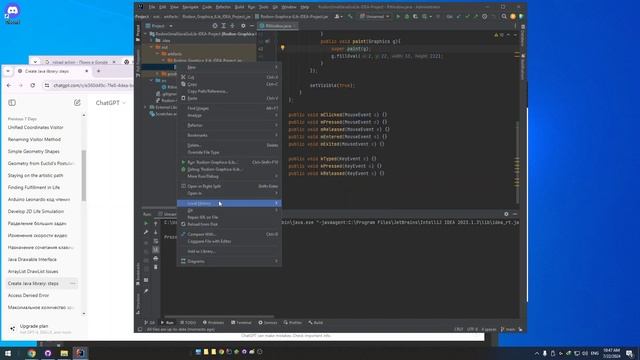The height and width of the screenshot is (360, 640).
Task: Open 'Access Denied Error' chat
Action: click(x=29, y=295)
